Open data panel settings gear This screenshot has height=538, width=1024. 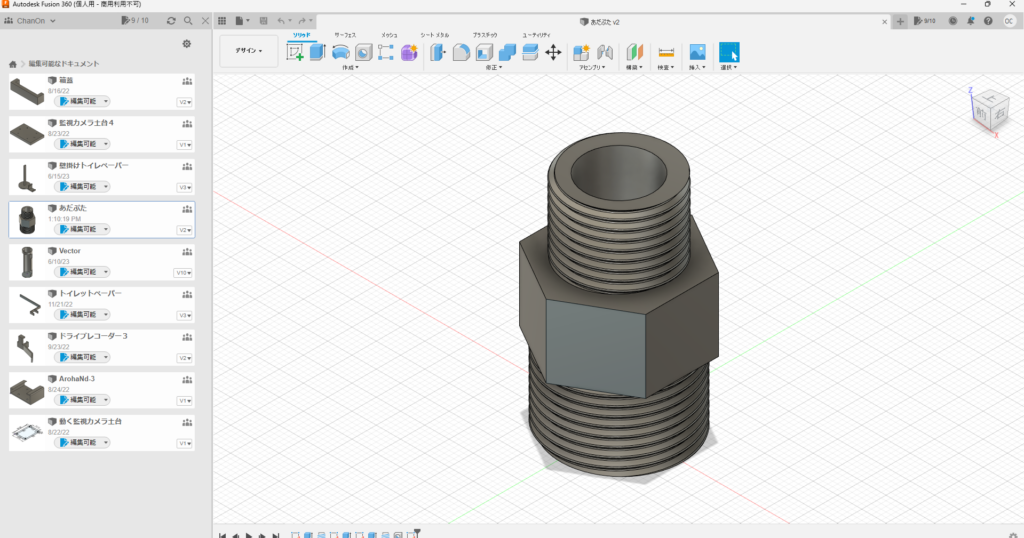(186, 44)
